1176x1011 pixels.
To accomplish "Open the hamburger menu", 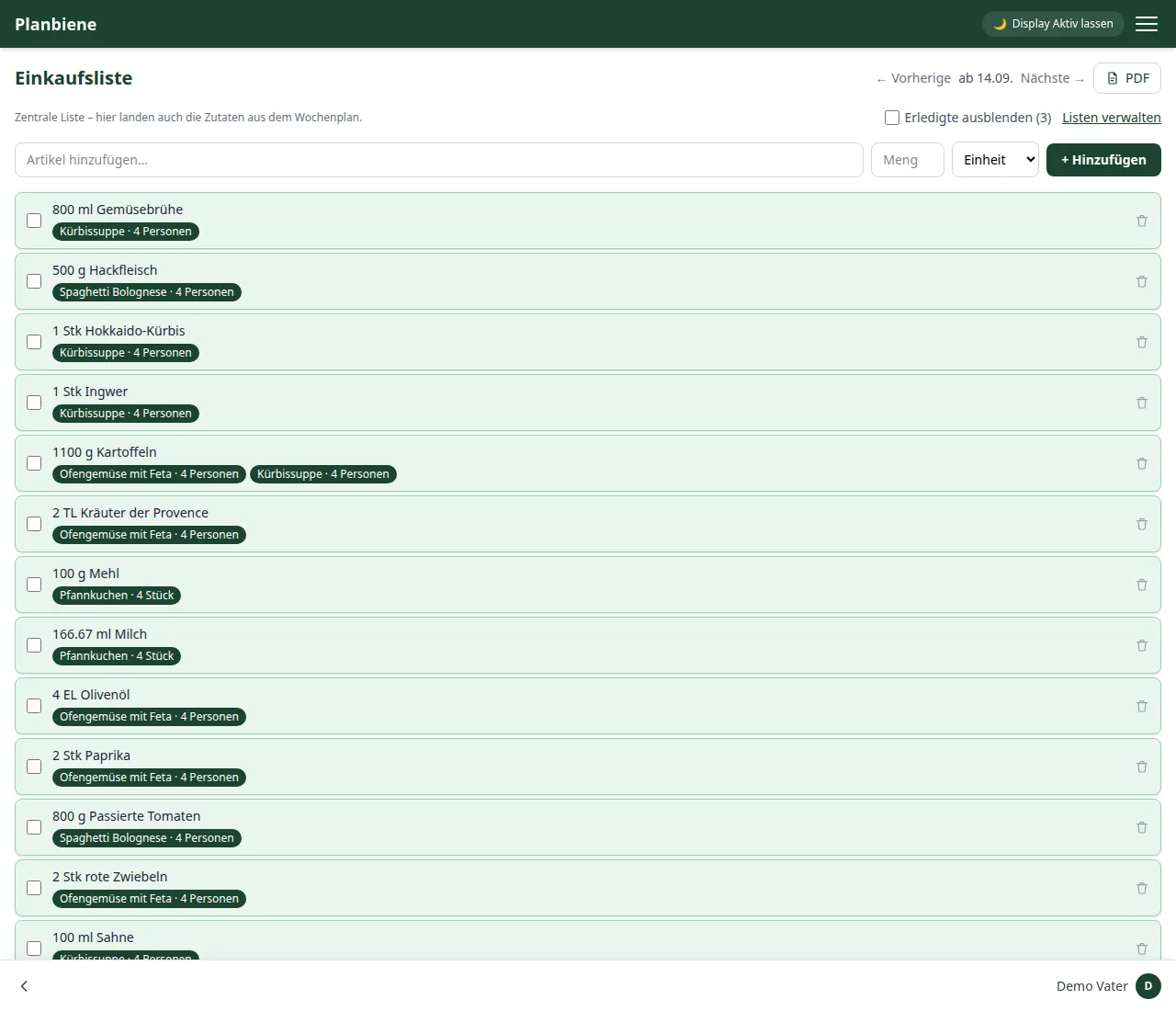I will click(1147, 24).
